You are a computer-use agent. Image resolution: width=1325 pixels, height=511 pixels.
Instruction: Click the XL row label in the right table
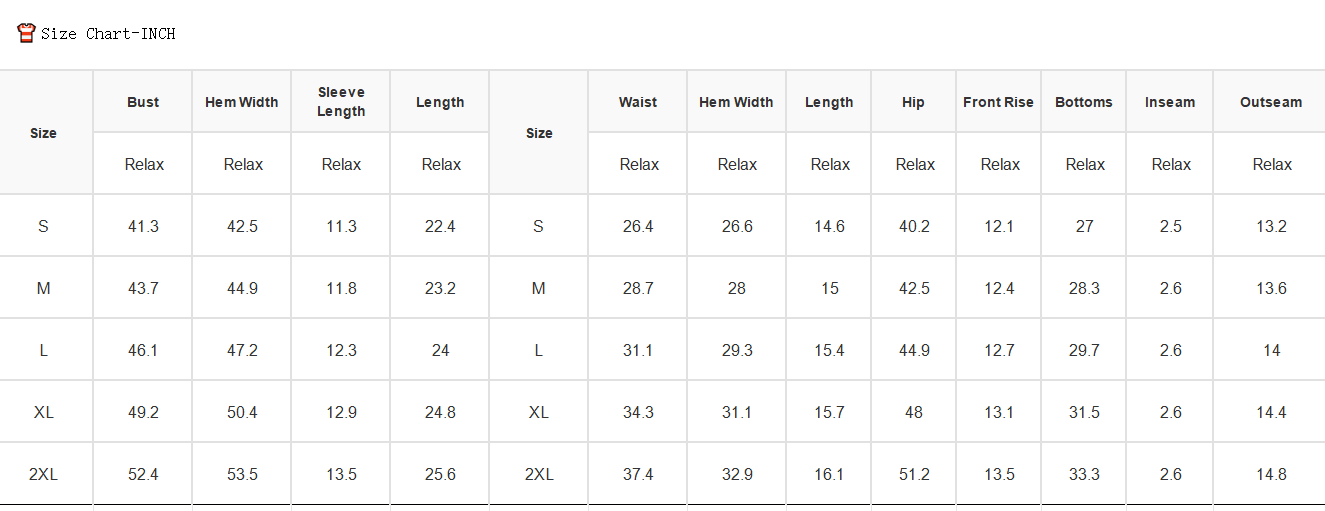(x=539, y=412)
